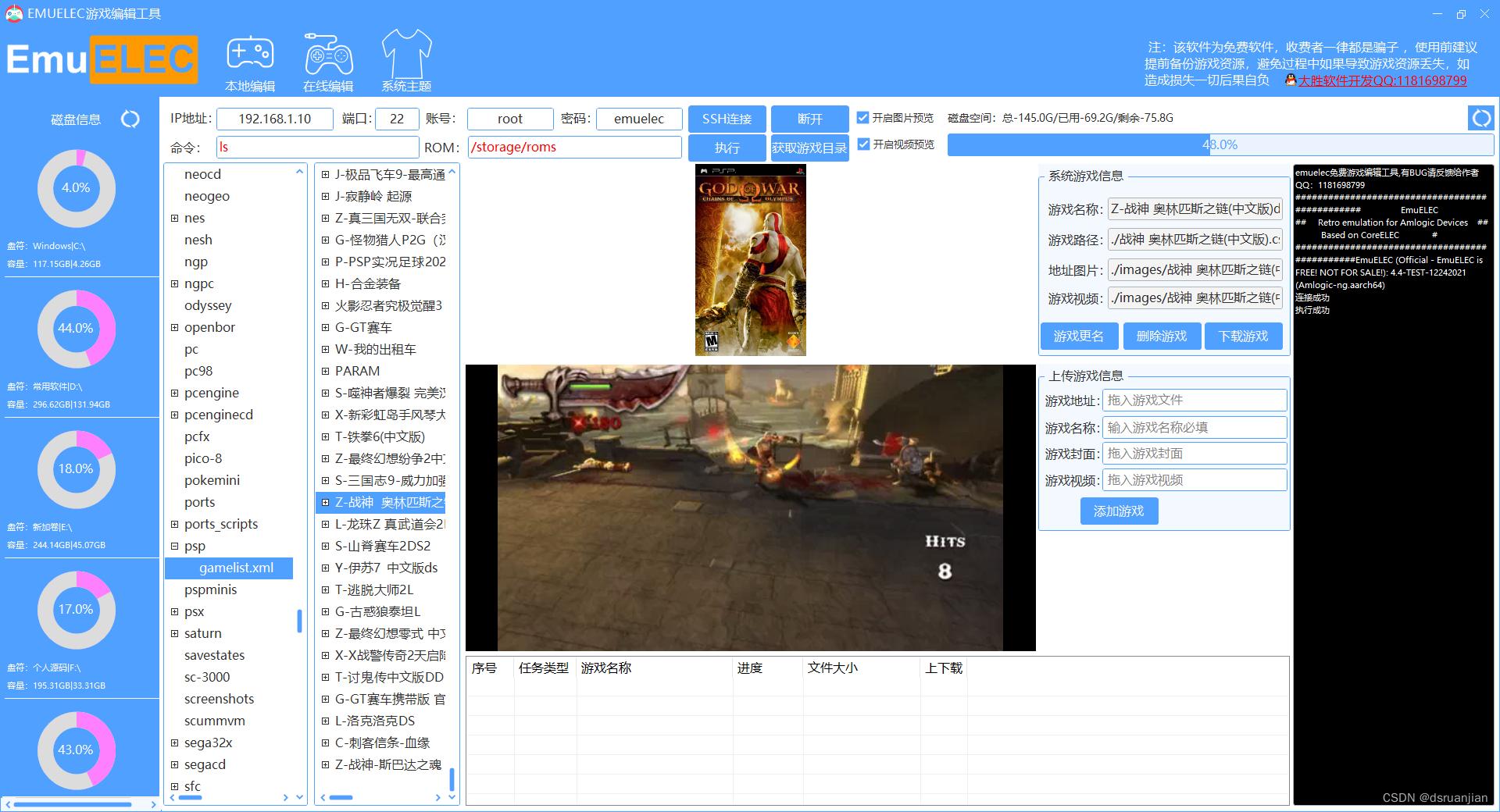Screen dimensions: 1500x812
Task: Click the blue refresh icon at top right
Action: (x=1482, y=119)
